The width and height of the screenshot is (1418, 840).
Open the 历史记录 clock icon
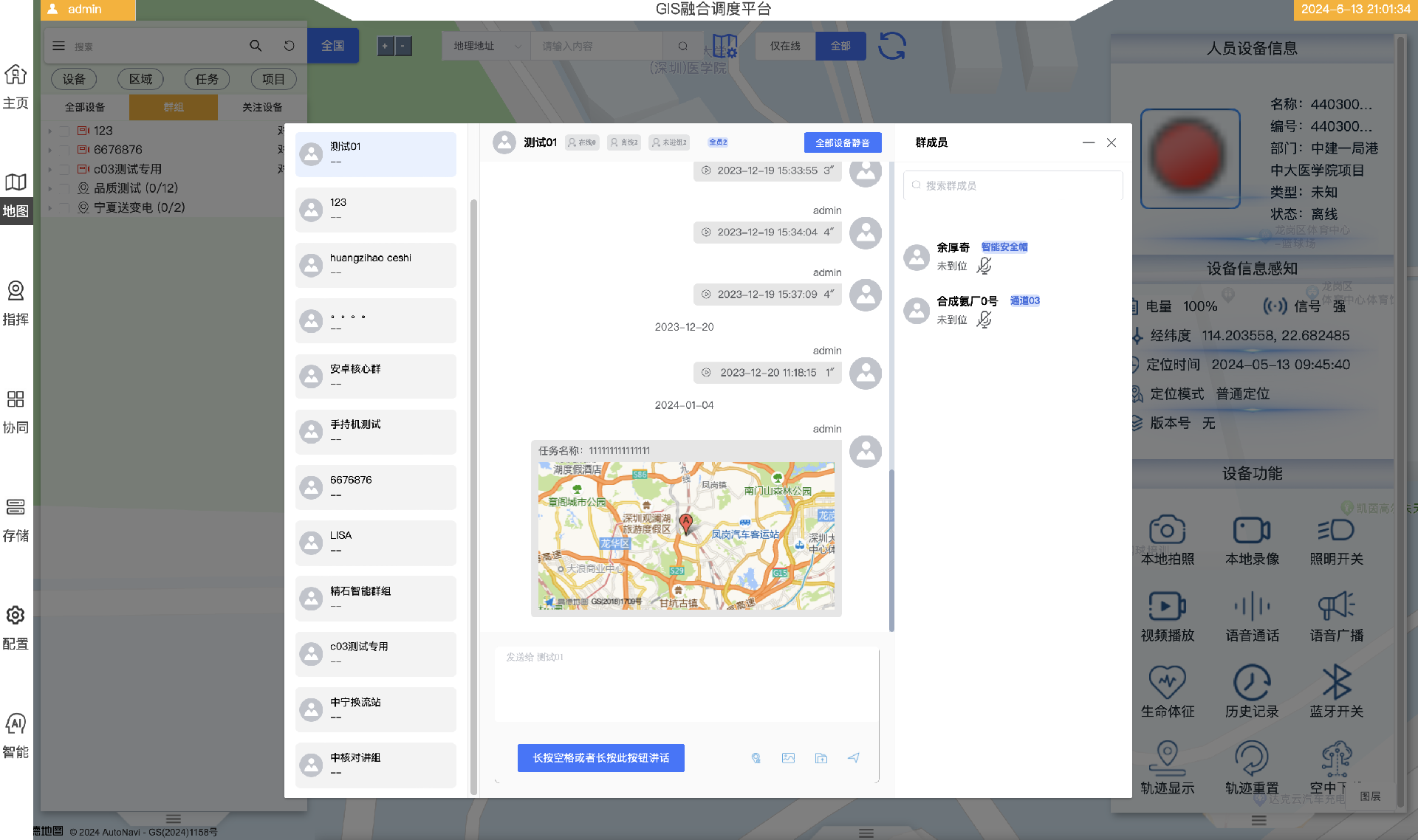(1252, 683)
